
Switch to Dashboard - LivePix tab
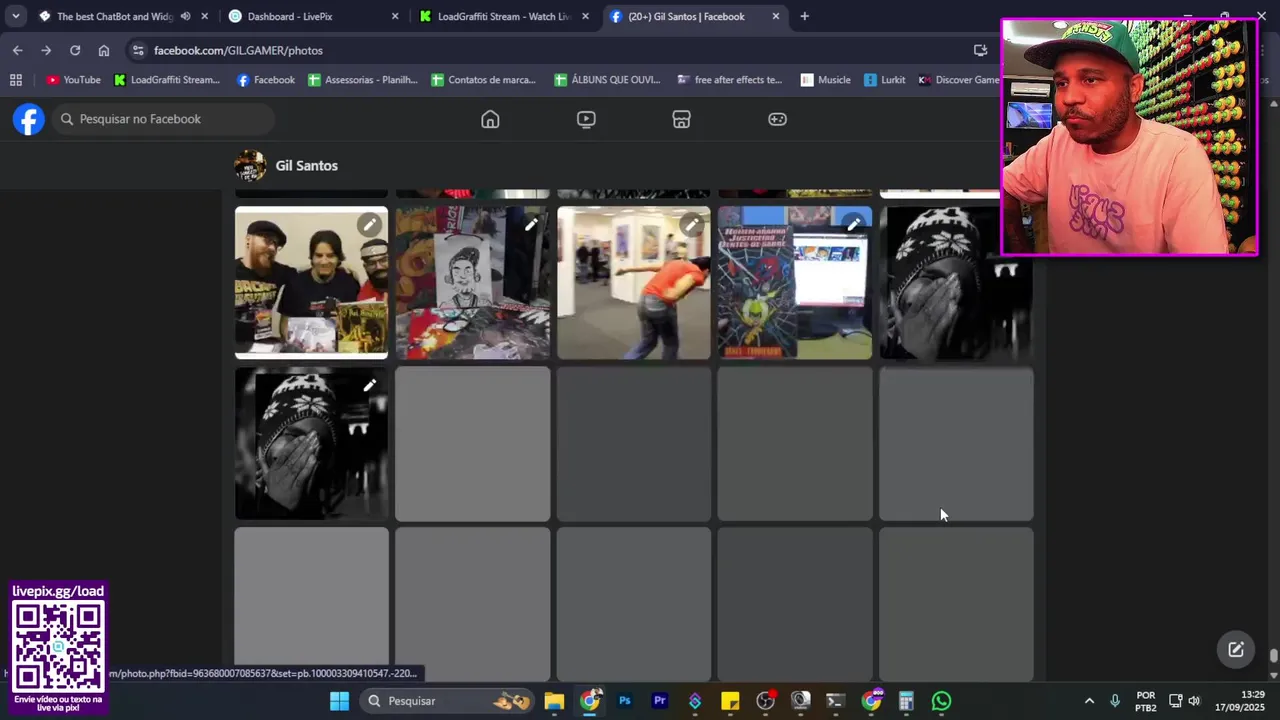point(290,16)
